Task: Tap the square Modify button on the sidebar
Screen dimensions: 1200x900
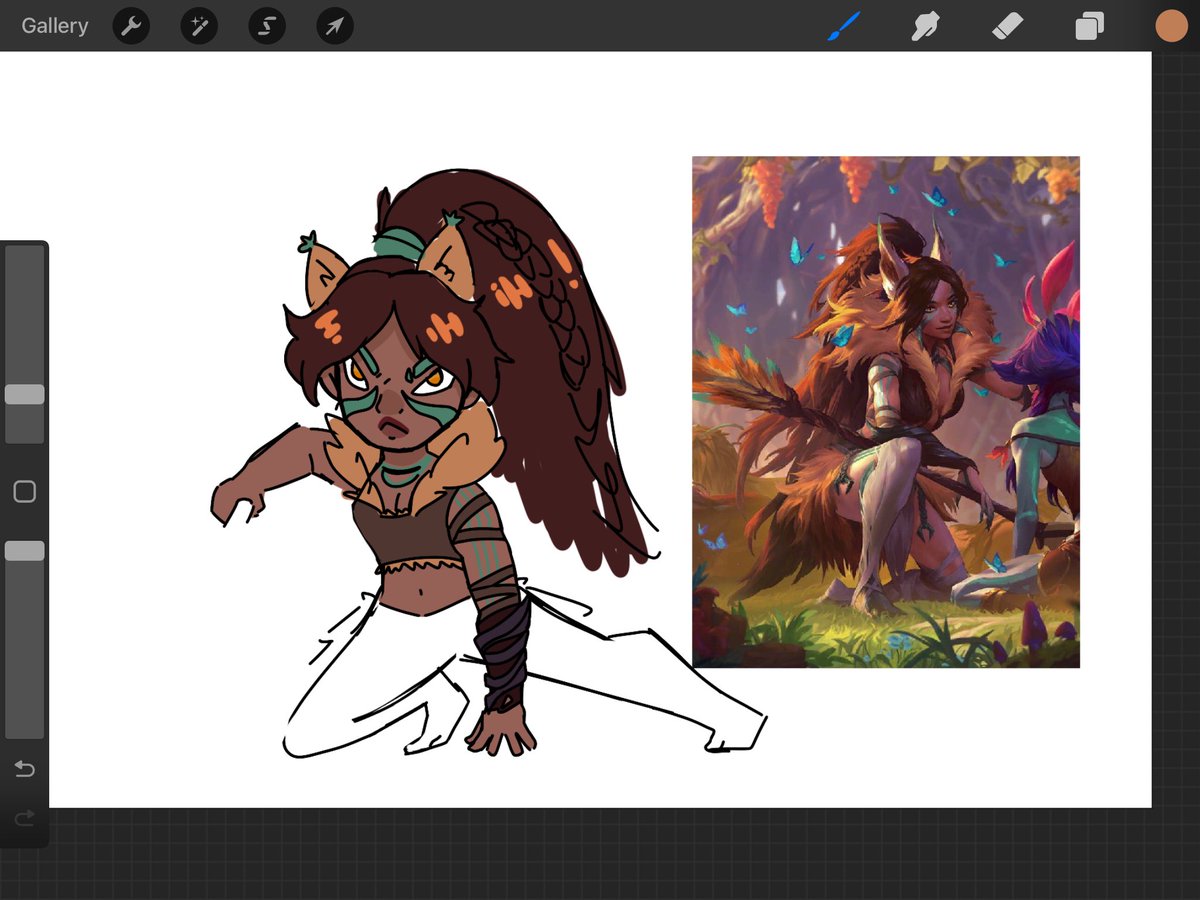Action: (x=24, y=491)
